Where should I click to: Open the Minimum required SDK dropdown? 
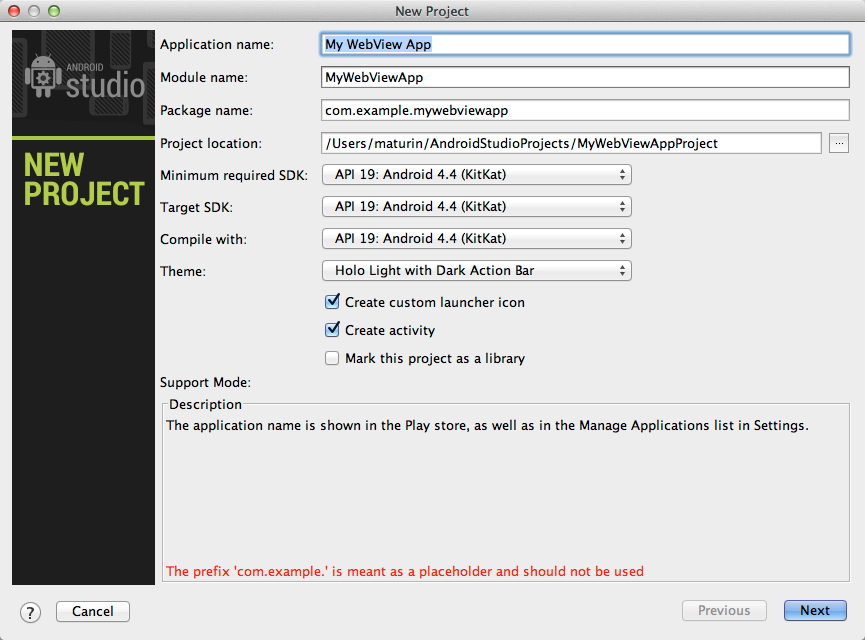point(476,175)
